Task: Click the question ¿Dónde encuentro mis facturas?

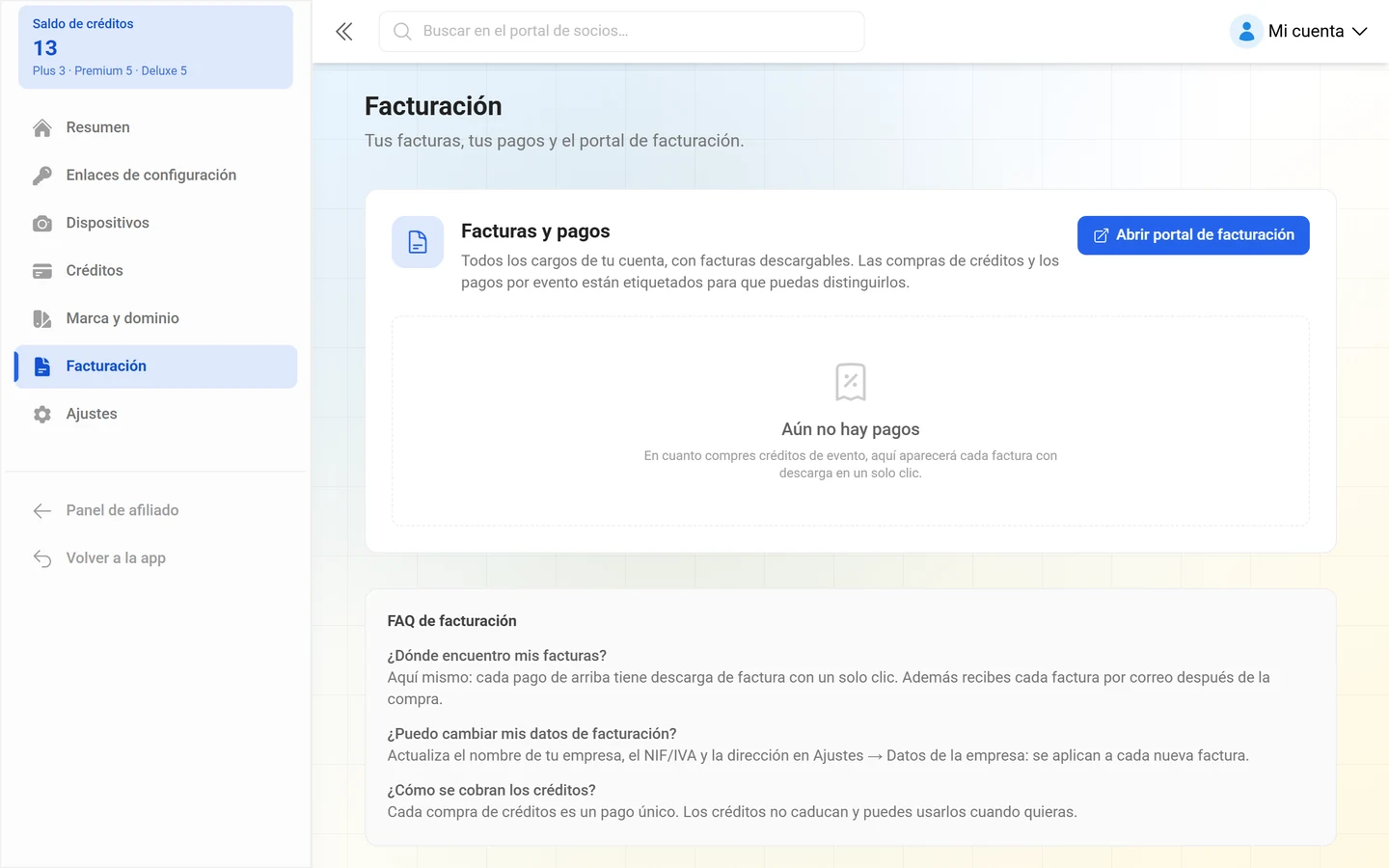Action: click(x=497, y=656)
